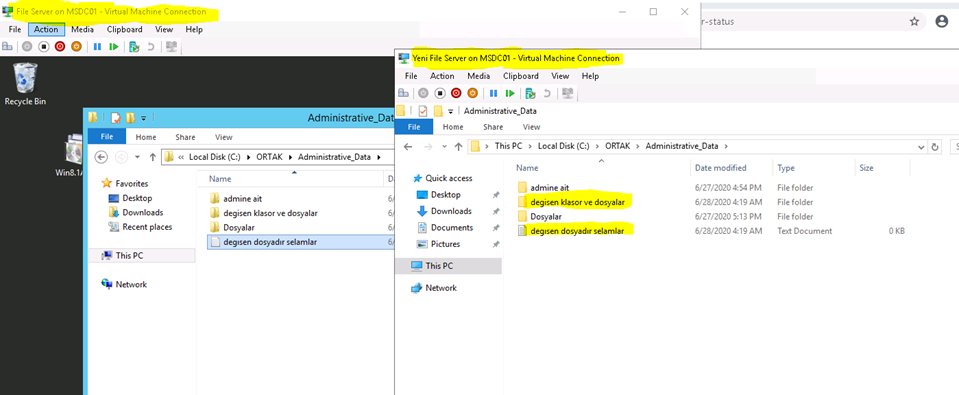Pause the VM in File Server toolbar
959x395 pixels.
pos(97,46)
